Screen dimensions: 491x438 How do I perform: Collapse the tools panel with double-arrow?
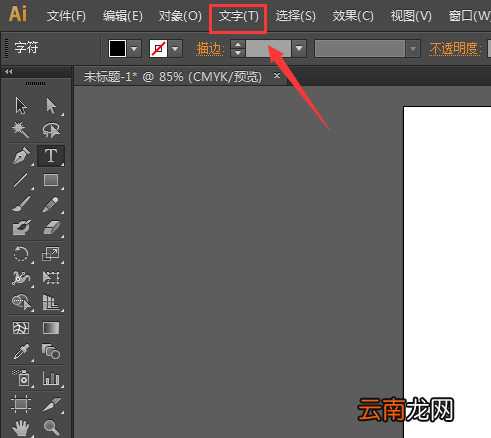pyautogui.click(x=9, y=71)
